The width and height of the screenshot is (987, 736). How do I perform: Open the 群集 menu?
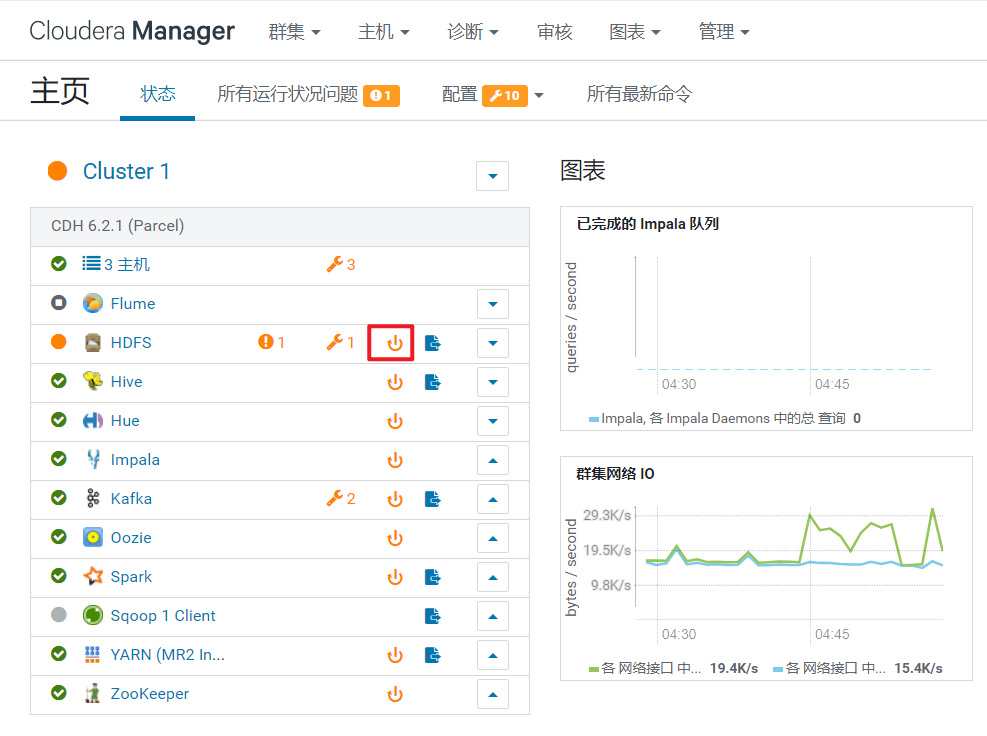click(294, 31)
